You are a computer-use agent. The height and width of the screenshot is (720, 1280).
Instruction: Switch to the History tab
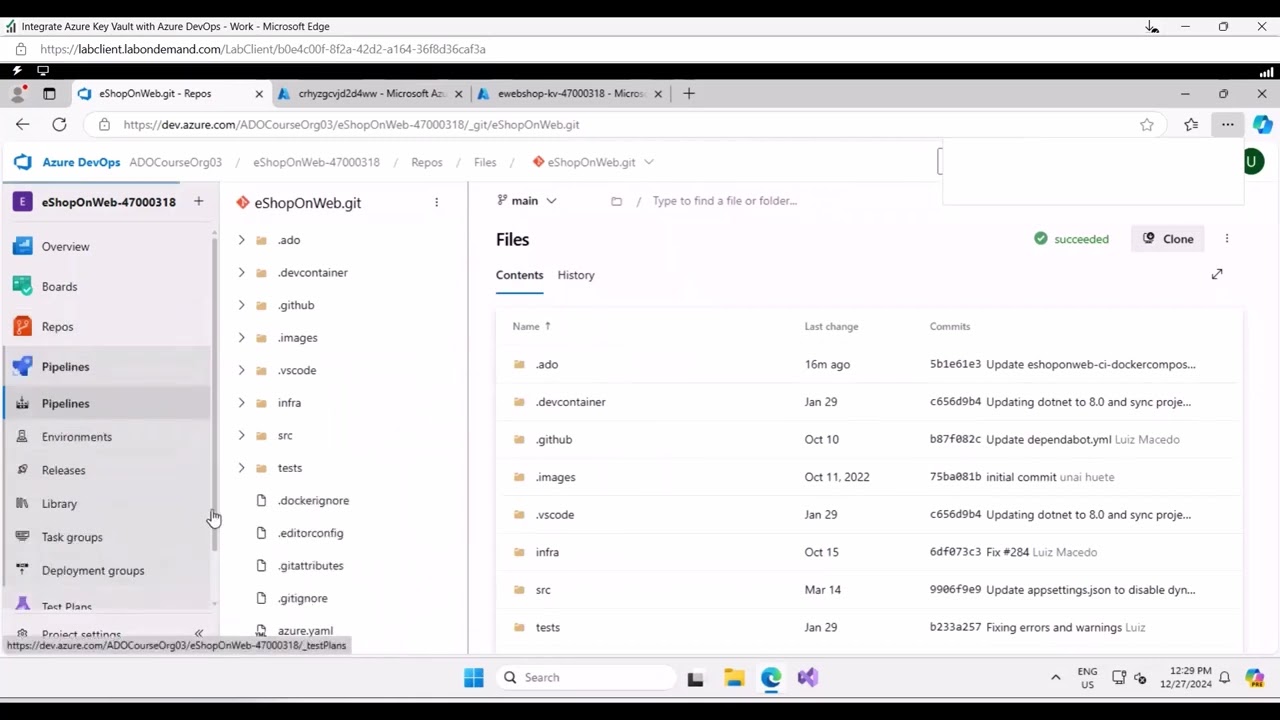point(576,275)
